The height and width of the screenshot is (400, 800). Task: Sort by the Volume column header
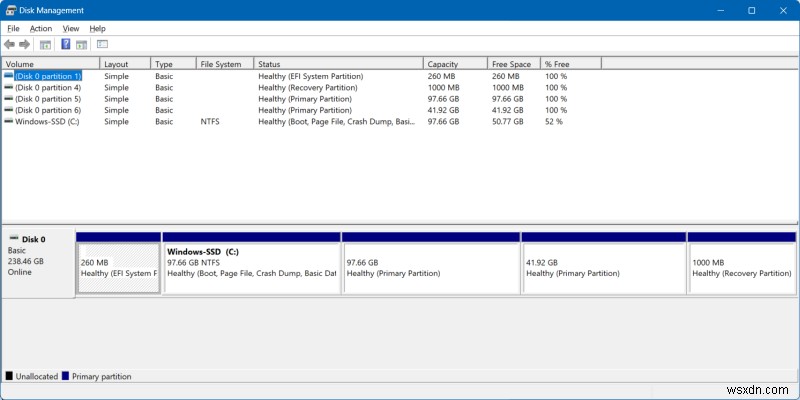click(x=51, y=64)
